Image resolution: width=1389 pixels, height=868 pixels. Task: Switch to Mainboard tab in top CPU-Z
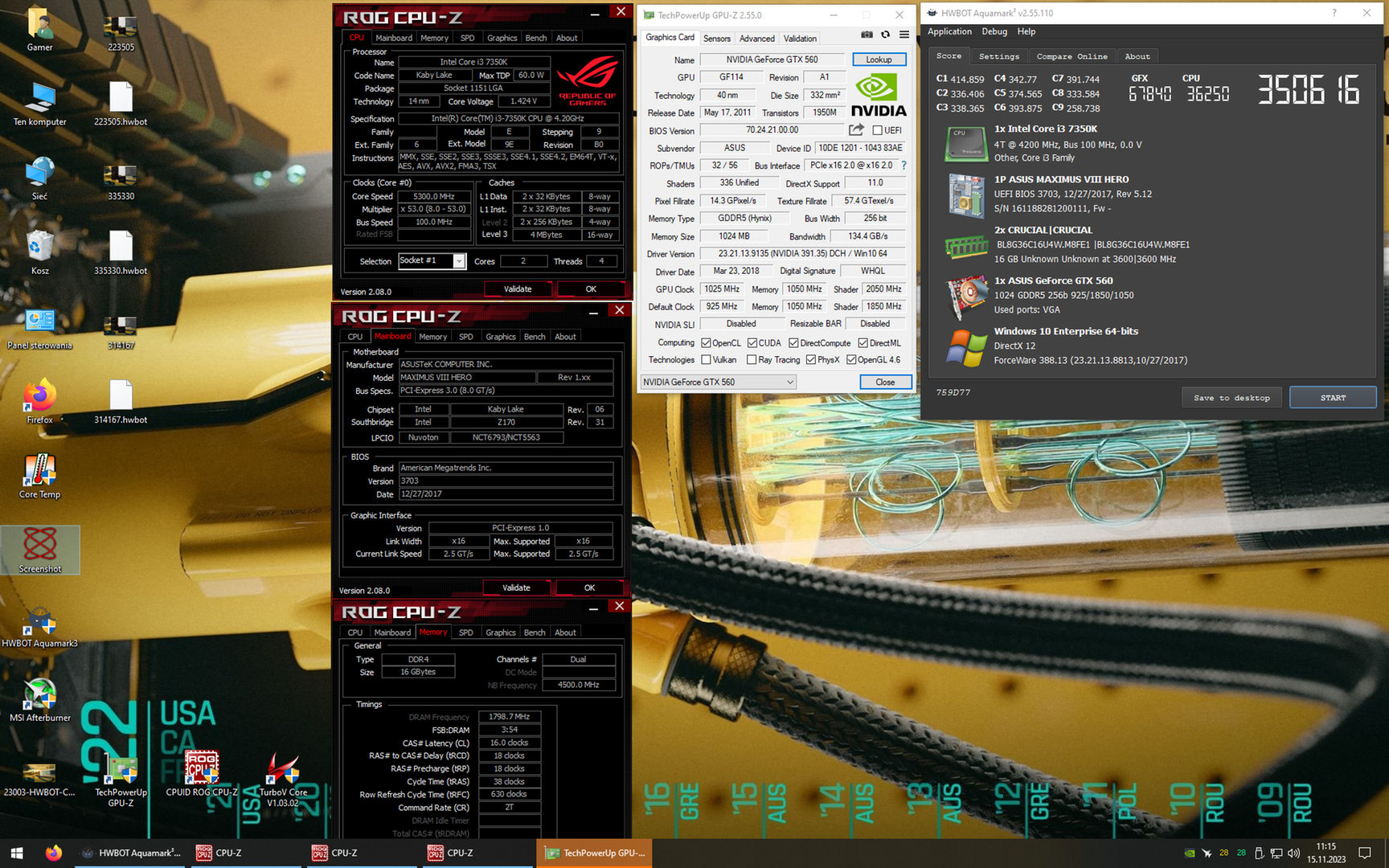[394, 38]
